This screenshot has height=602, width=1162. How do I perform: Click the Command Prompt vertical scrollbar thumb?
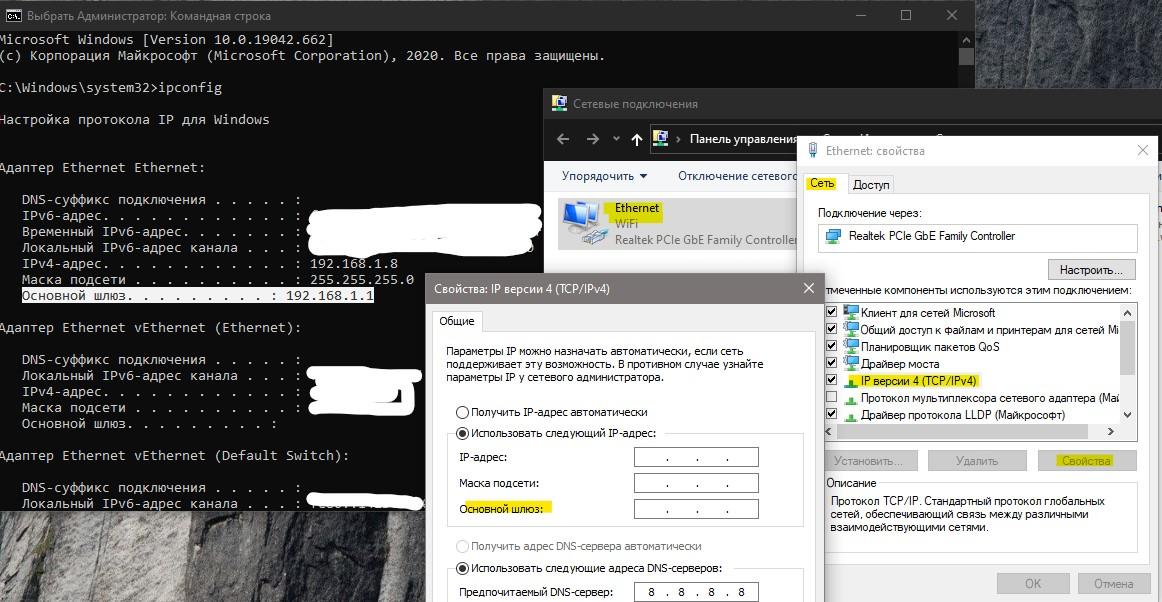coord(966,57)
